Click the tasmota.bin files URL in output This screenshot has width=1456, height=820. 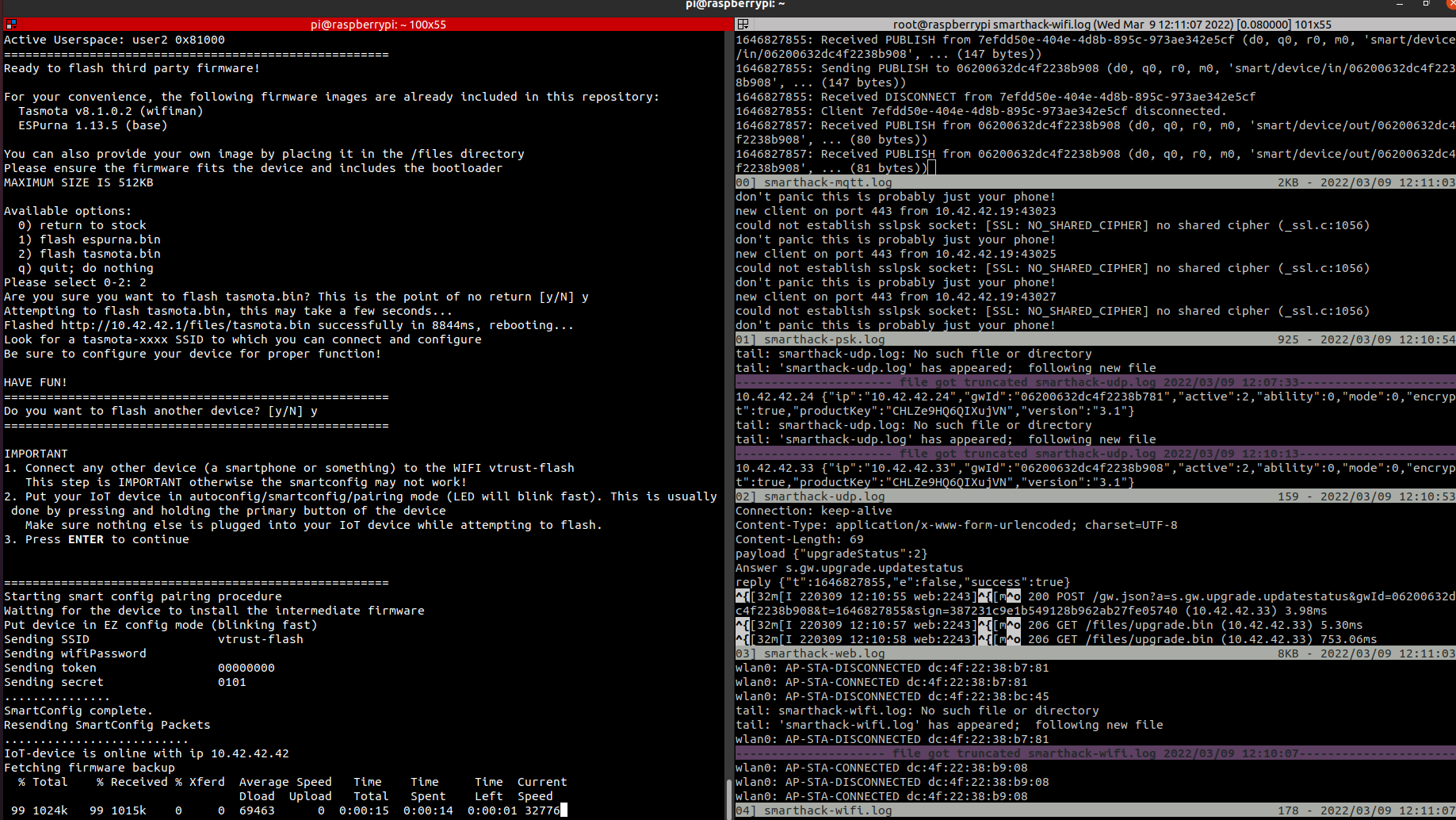[x=185, y=325]
